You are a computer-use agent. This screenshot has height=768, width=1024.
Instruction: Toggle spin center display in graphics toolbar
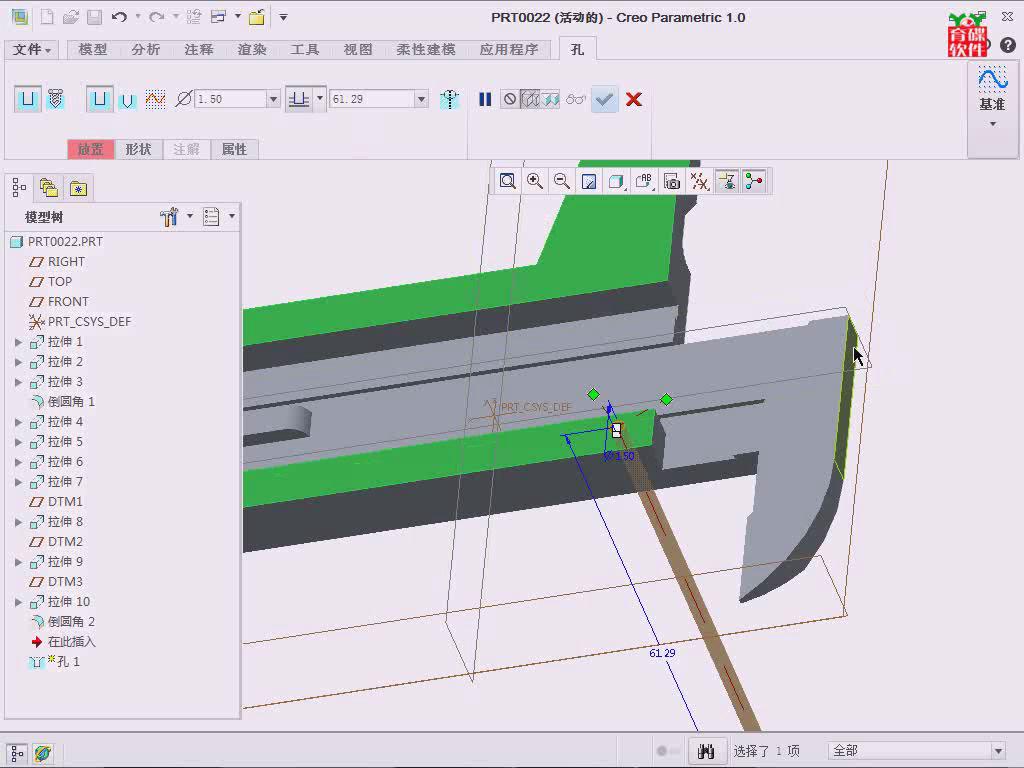pos(754,181)
